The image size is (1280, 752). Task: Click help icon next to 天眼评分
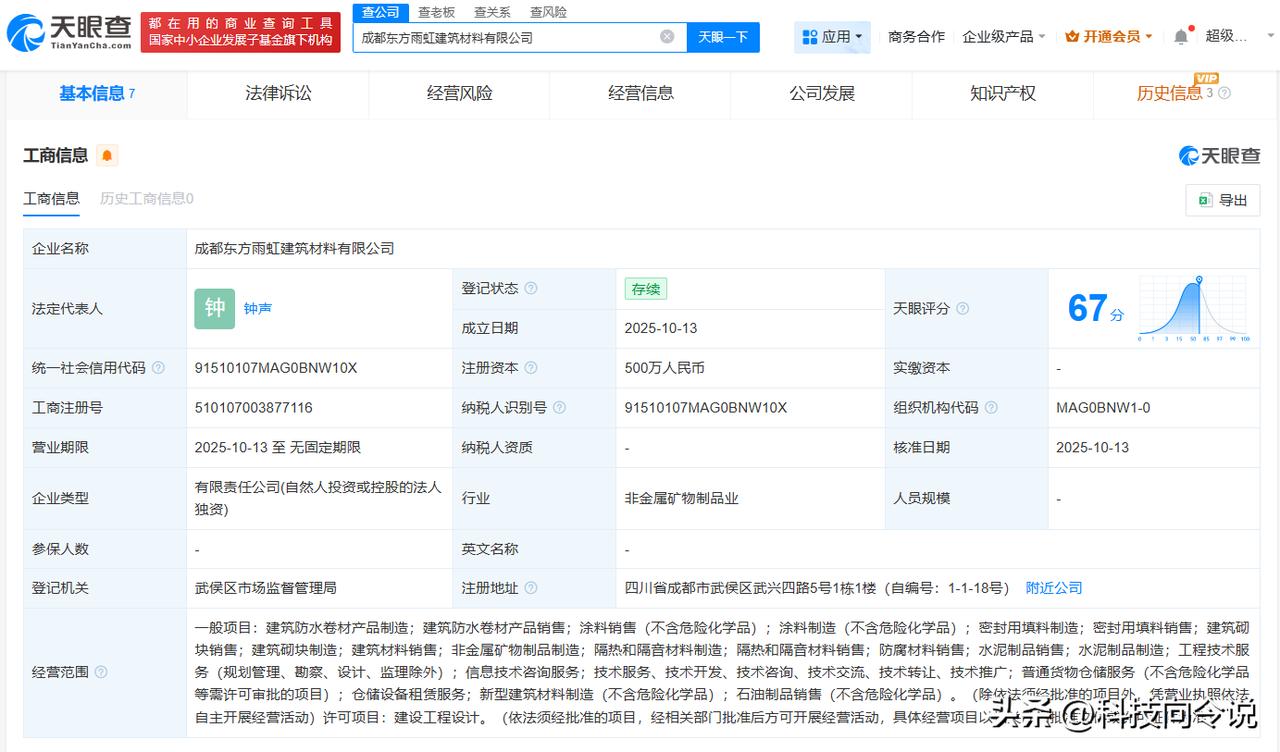pos(962,309)
